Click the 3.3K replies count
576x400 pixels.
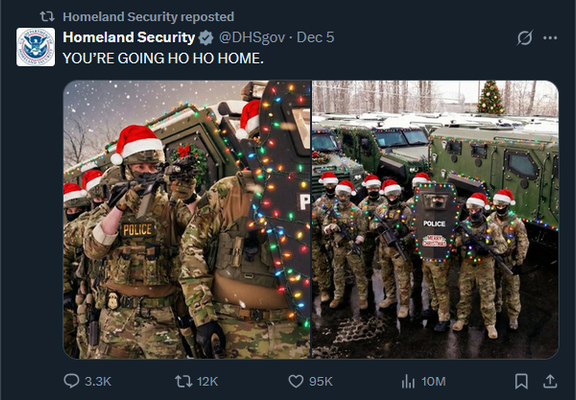pos(98,381)
